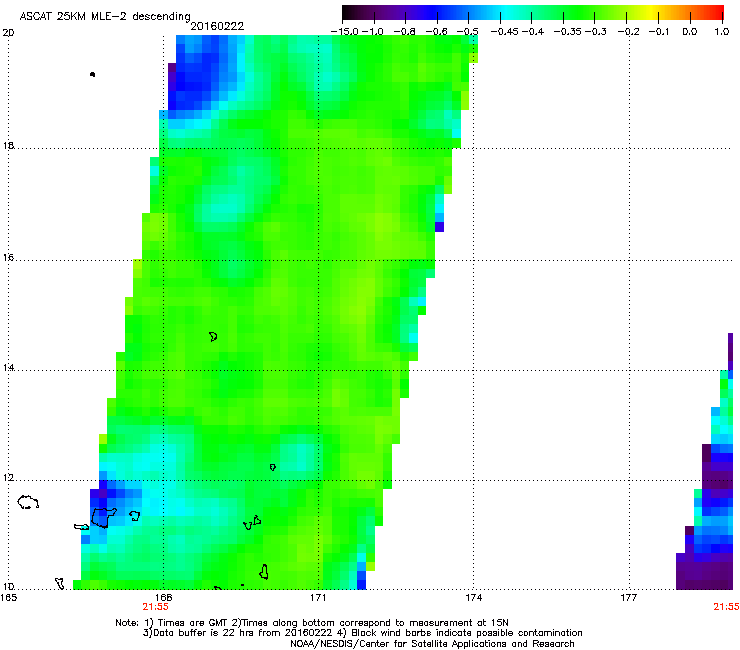Pick the cyan section of the color scale
The image size is (740, 650).
507,13
